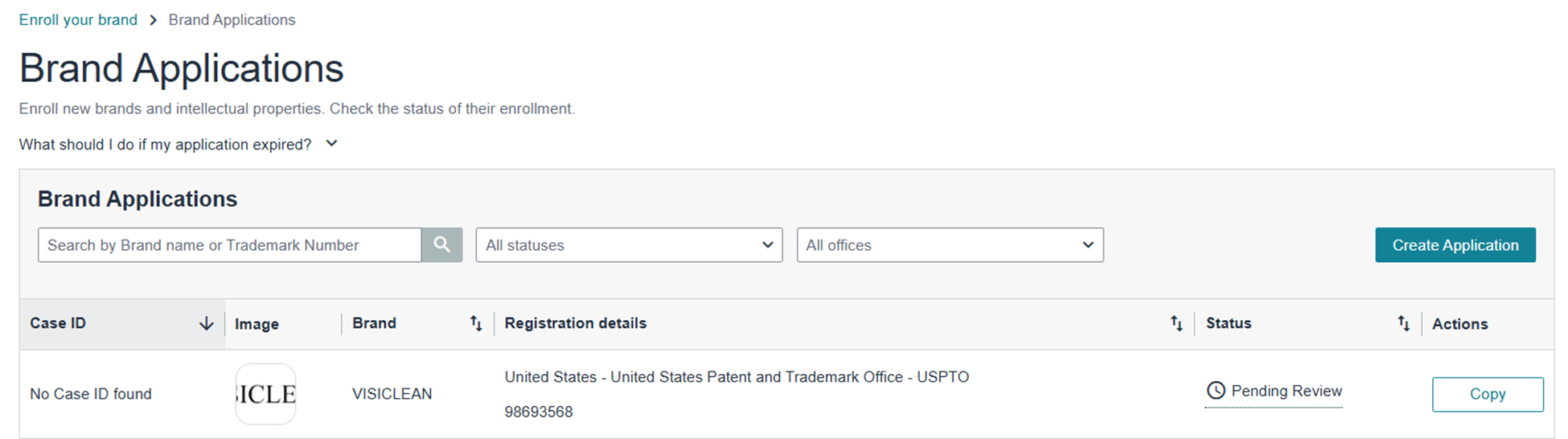The width and height of the screenshot is (1568, 439).
Task: Click the Case ID column header
Action: (x=58, y=323)
